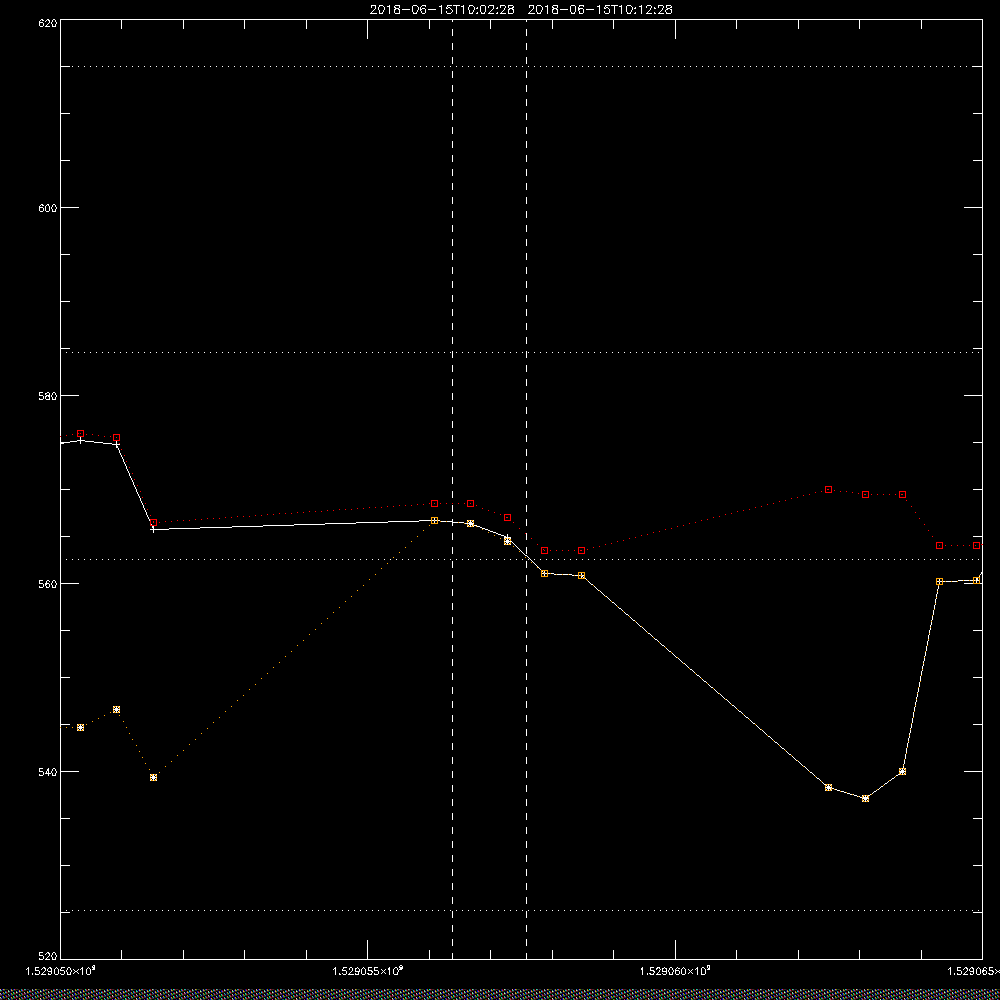Click the x-axis label 1.529050×10⁹
This screenshot has width=1000, height=1000.
(60, 971)
